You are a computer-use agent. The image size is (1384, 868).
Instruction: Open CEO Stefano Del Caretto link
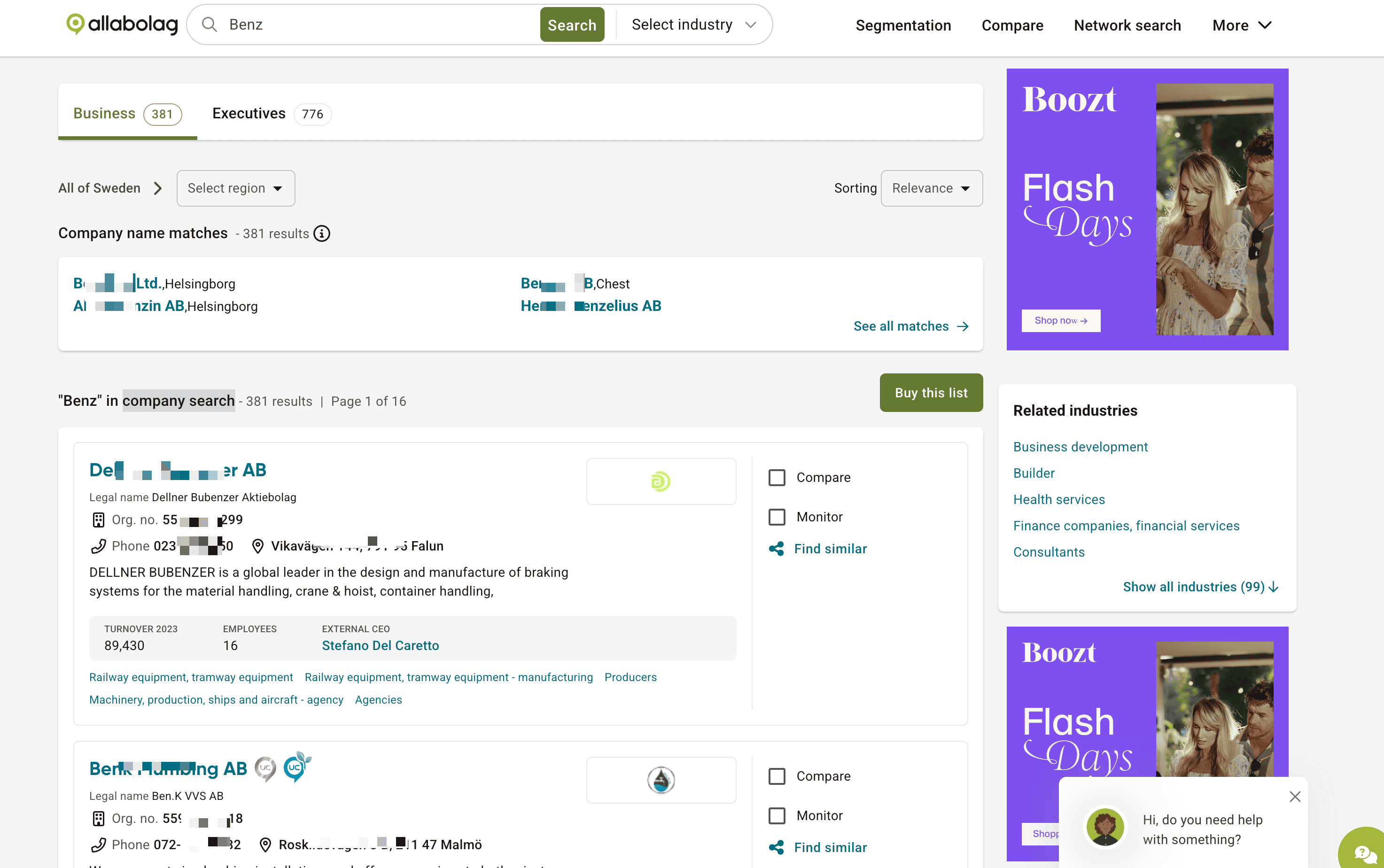[380, 646]
